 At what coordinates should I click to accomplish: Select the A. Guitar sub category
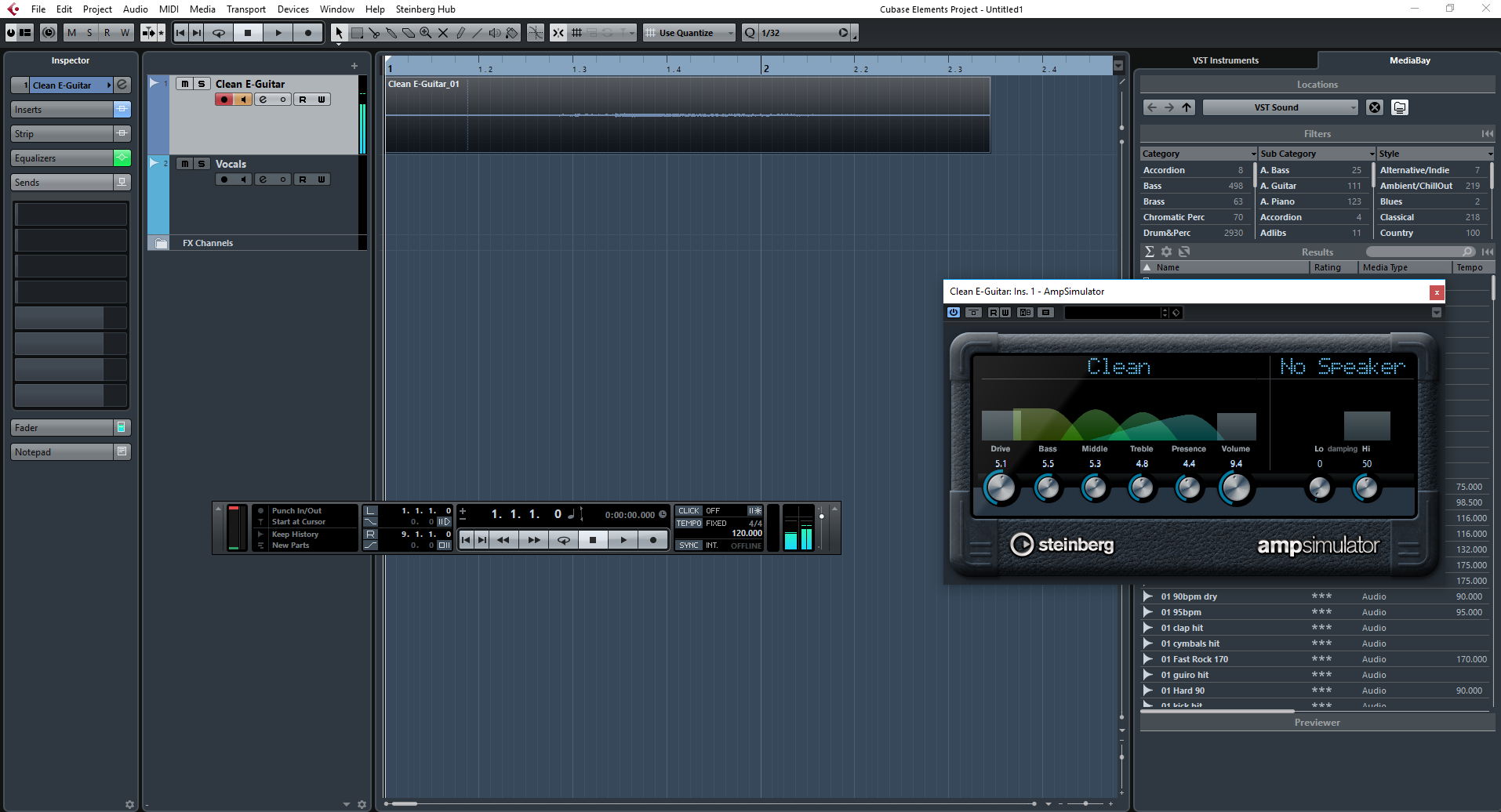tap(1311, 186)
